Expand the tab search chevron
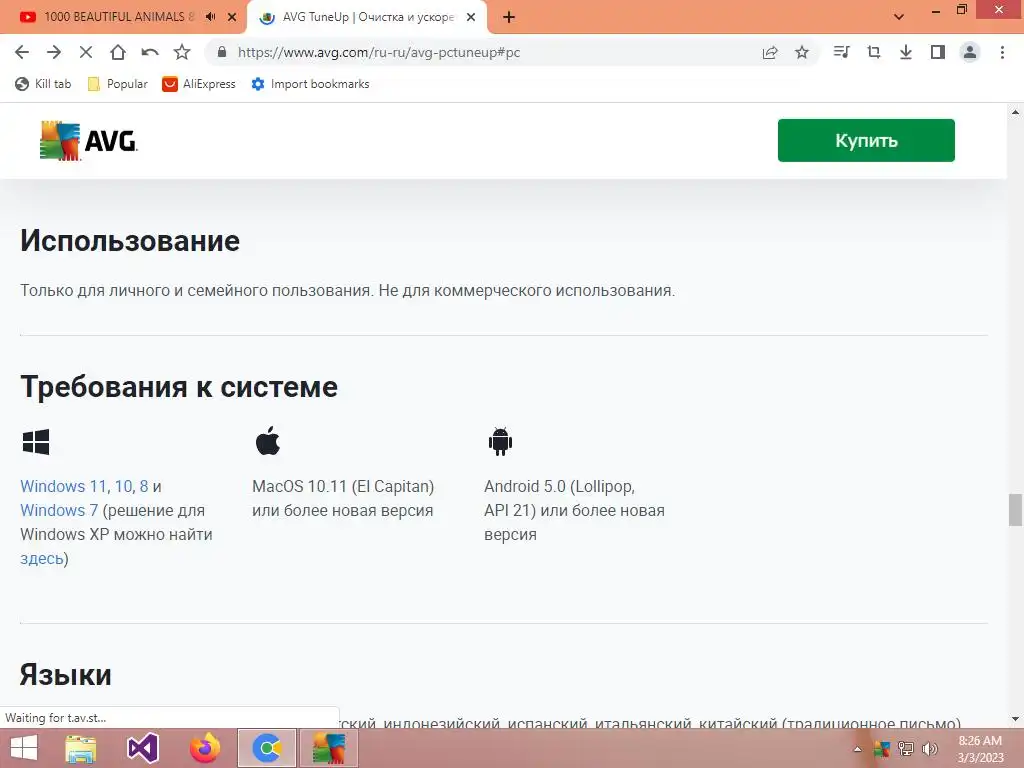Image resolution: width=1024 pixels, height=768 pixels. (899, 17)
